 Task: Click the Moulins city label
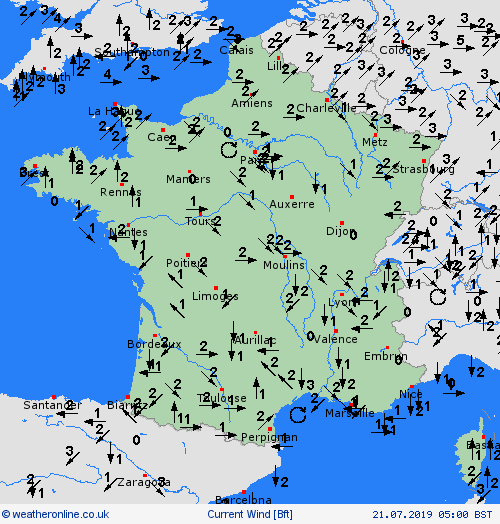pyautogui.click(x=284, y=265)
